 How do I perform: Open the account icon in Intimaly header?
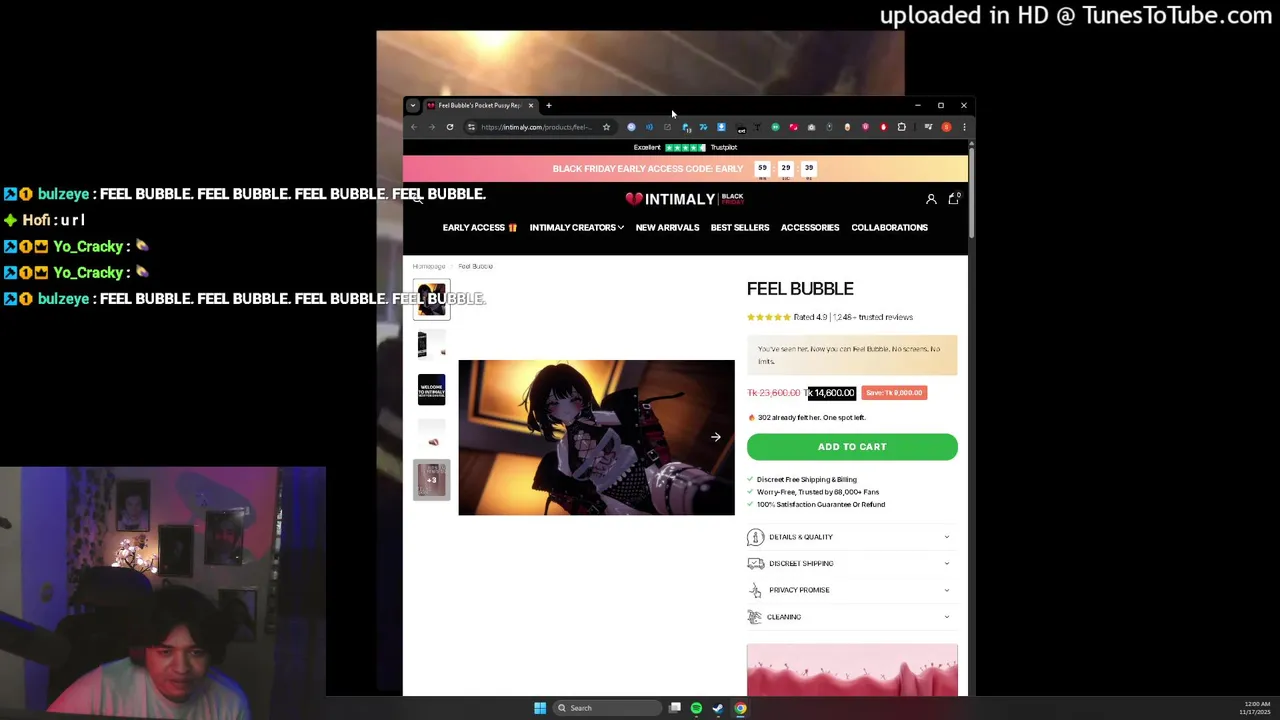coord(931,199)
